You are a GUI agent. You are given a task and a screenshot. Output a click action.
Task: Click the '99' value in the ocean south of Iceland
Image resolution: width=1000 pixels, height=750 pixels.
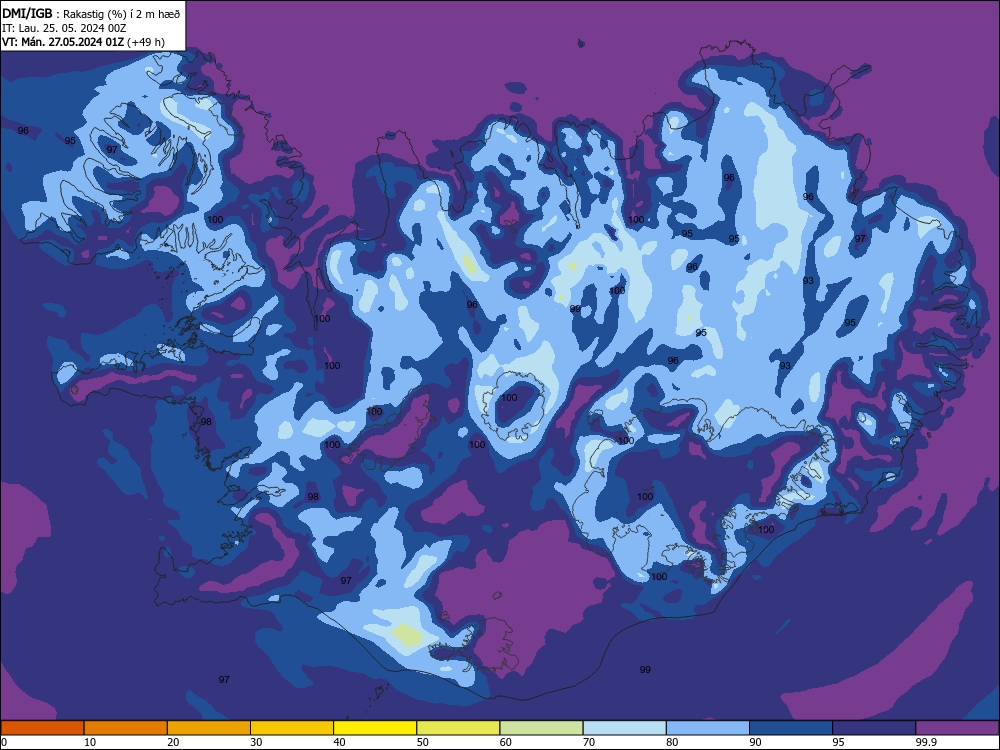645,669
